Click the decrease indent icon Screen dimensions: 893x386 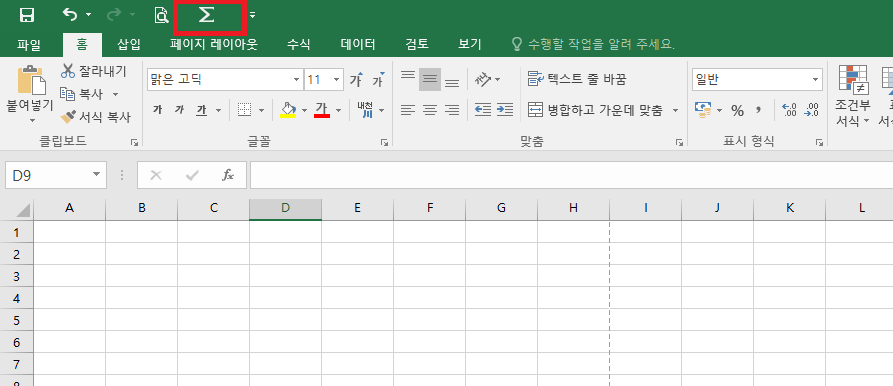pyautogui.click(x=483, y=110)
